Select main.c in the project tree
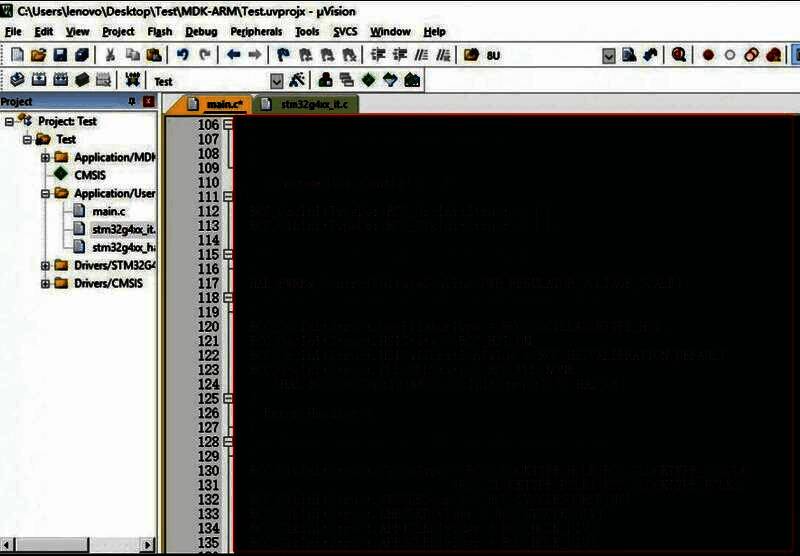 pos(108,211)
